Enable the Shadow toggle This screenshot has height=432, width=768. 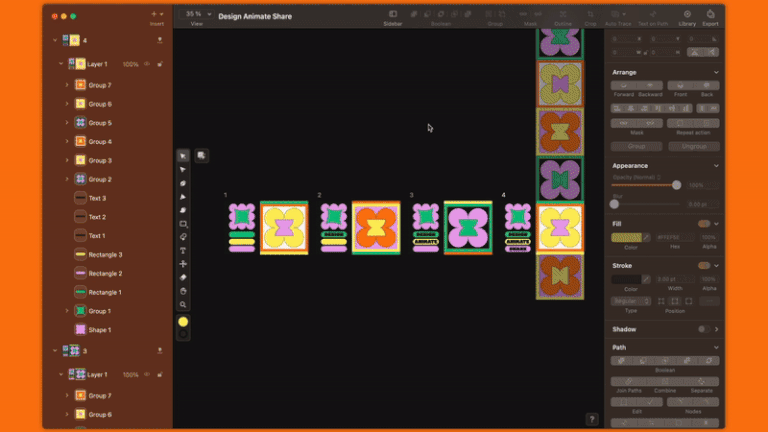tap(704, 329)
